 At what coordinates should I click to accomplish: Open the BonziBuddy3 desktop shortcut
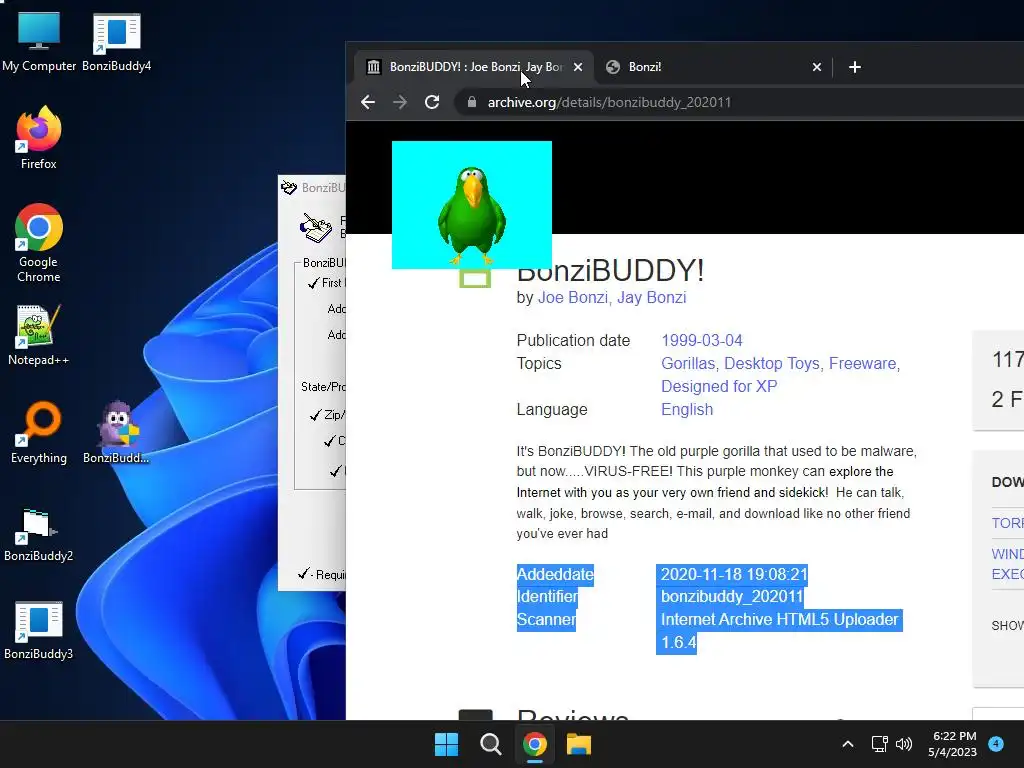point(39,630)
